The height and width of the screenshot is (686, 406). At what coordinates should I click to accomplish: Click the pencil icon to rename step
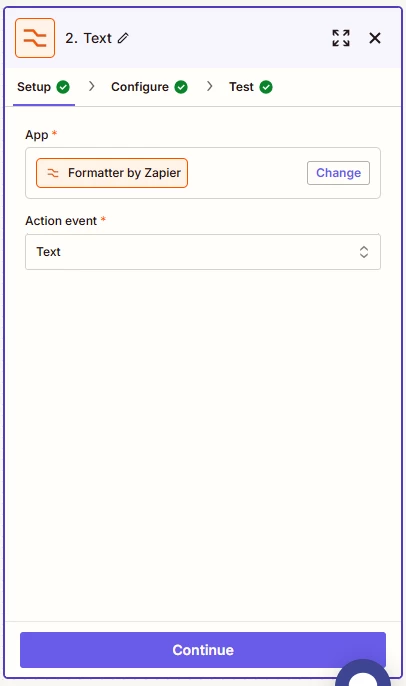pyautogui.click(x=123, y=38)
